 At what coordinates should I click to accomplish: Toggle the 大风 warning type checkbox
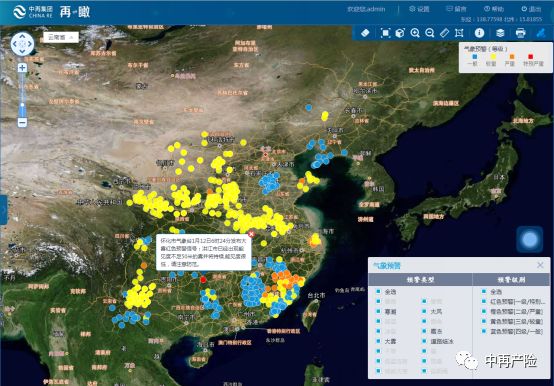pos(424,311)
